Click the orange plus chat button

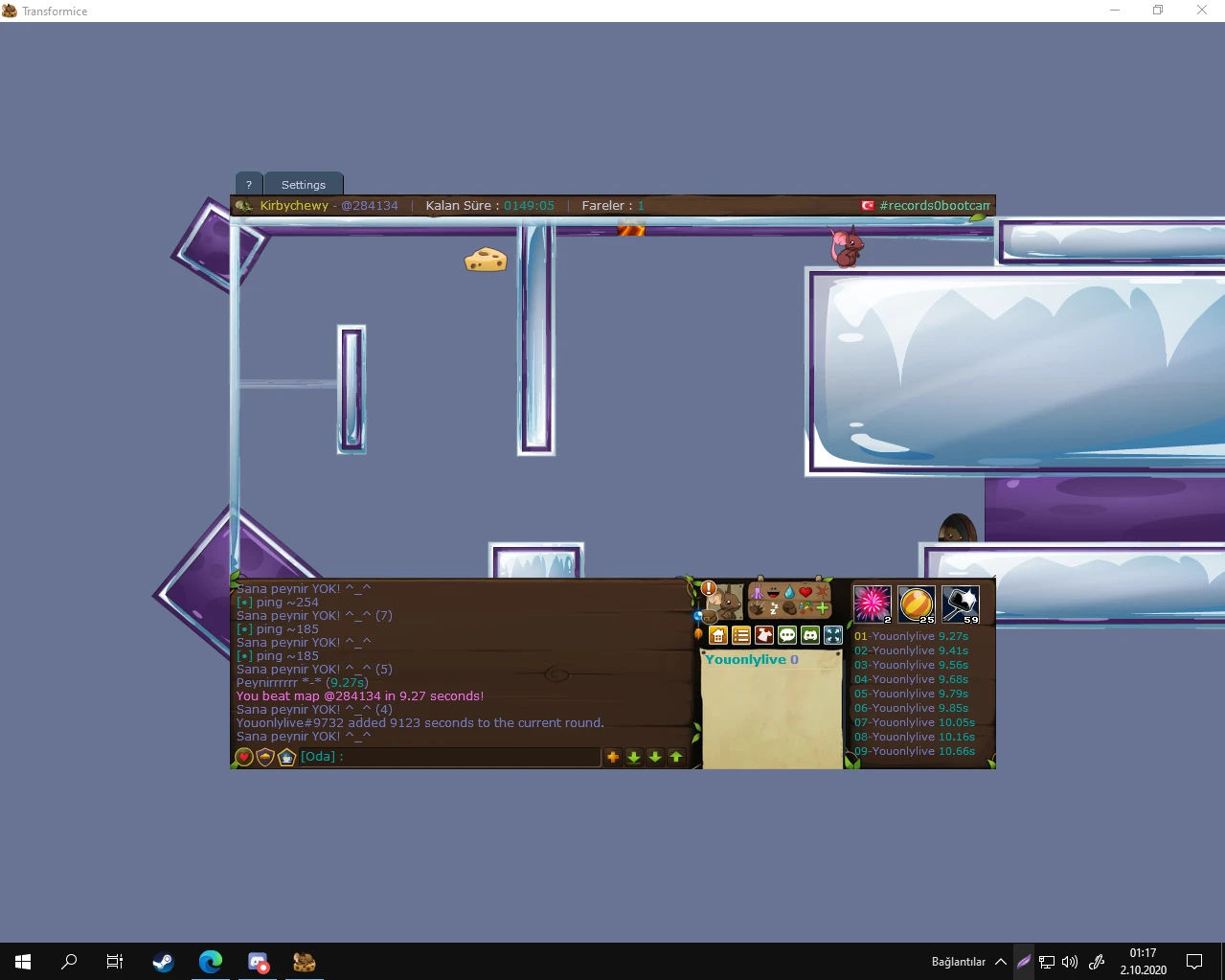613,757
